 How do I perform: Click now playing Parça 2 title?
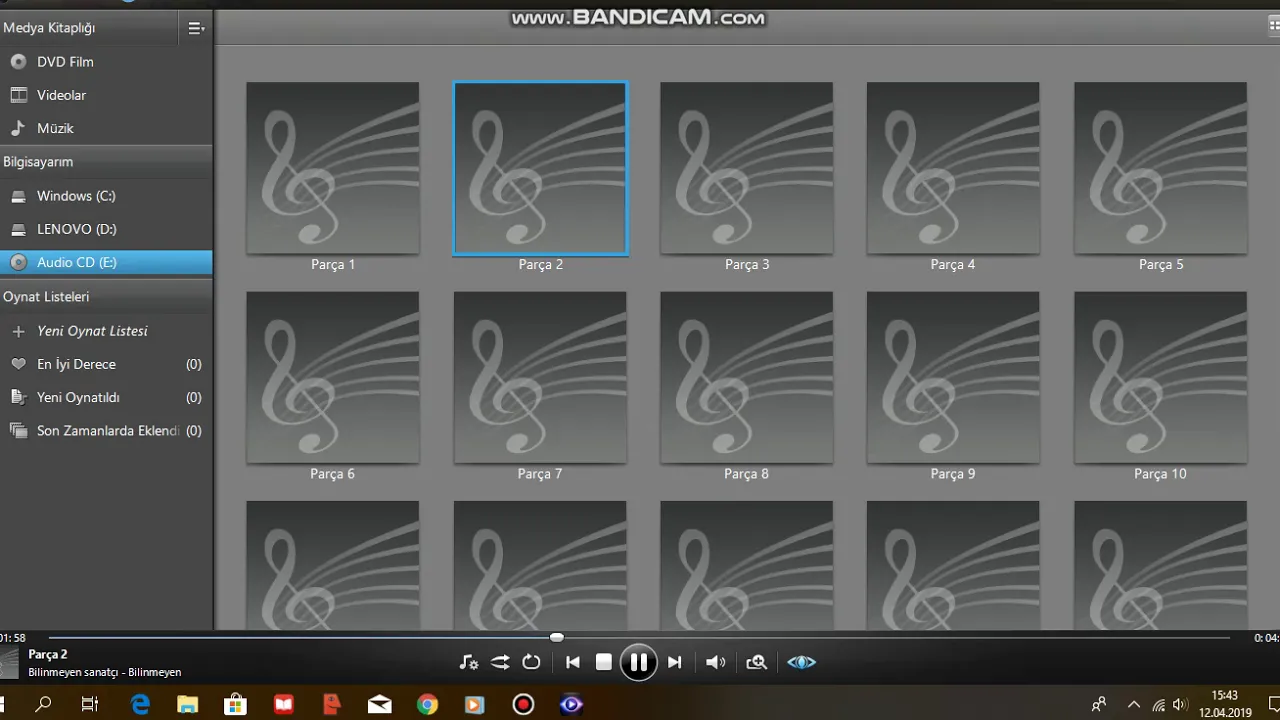pyautogui.click(x=48, y=654)
